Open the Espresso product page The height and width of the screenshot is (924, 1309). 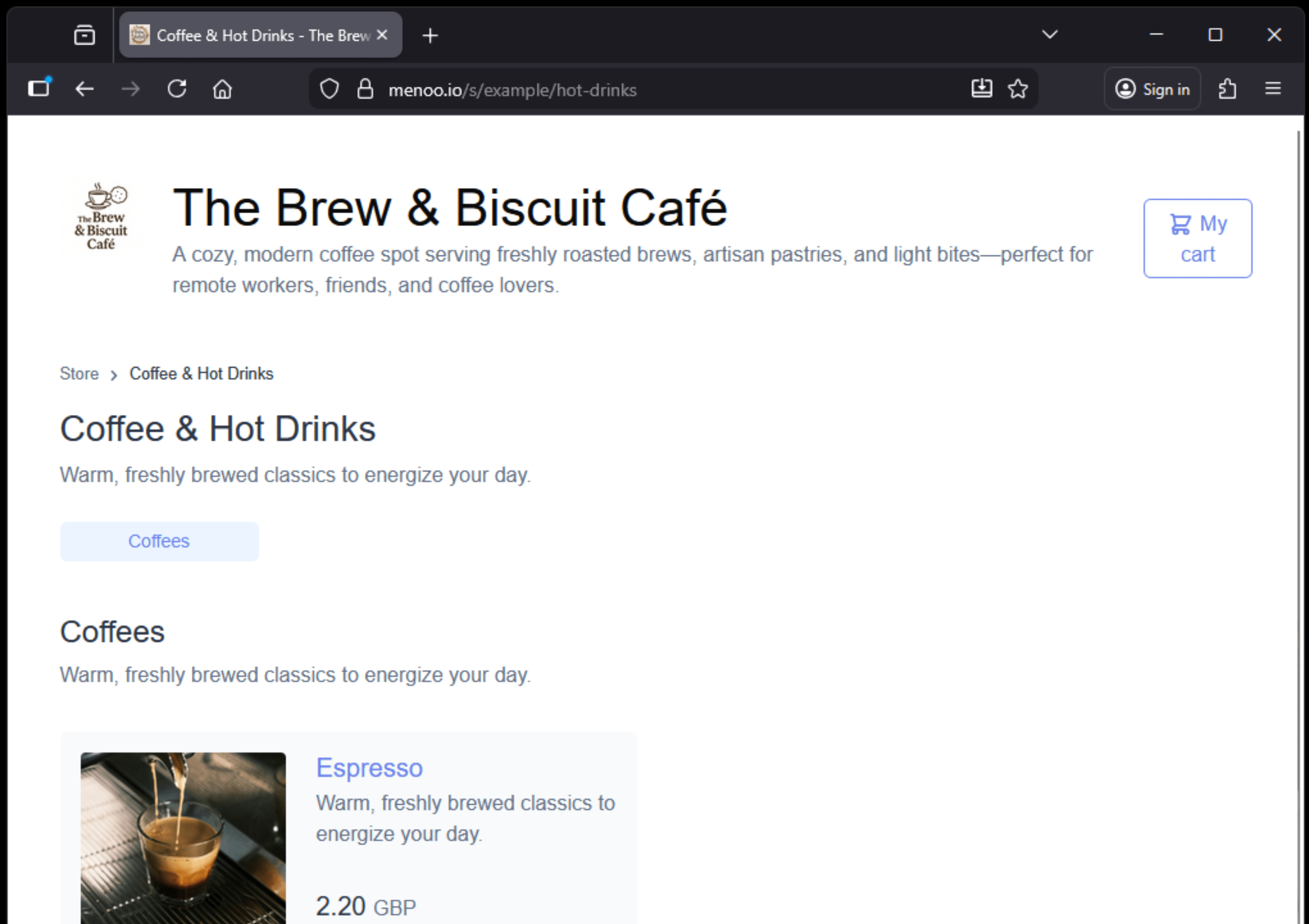(x=370, y=768)
